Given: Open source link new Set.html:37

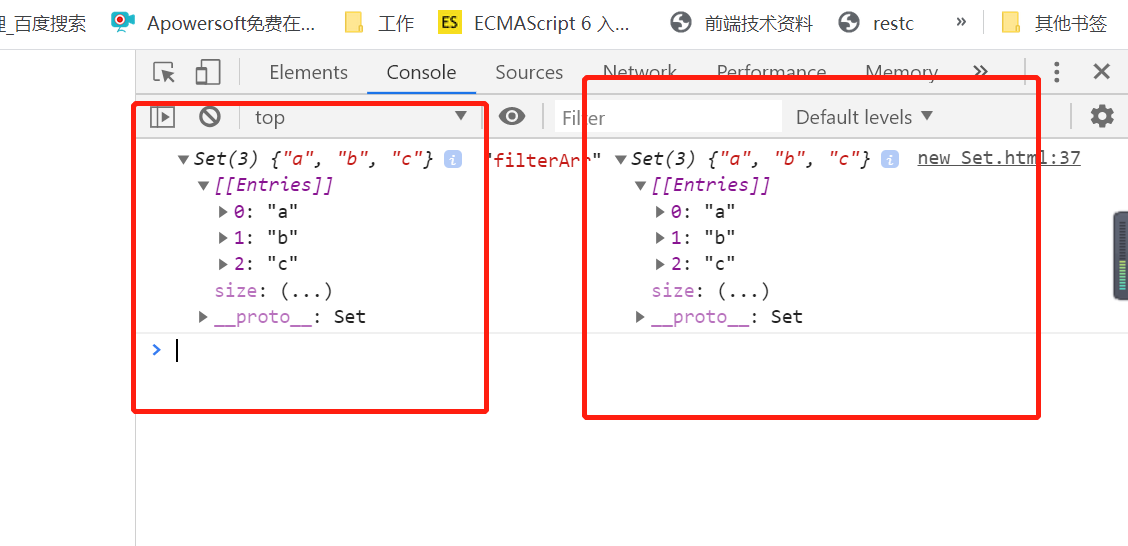Looking at the screenshot, I should [999, 158].
